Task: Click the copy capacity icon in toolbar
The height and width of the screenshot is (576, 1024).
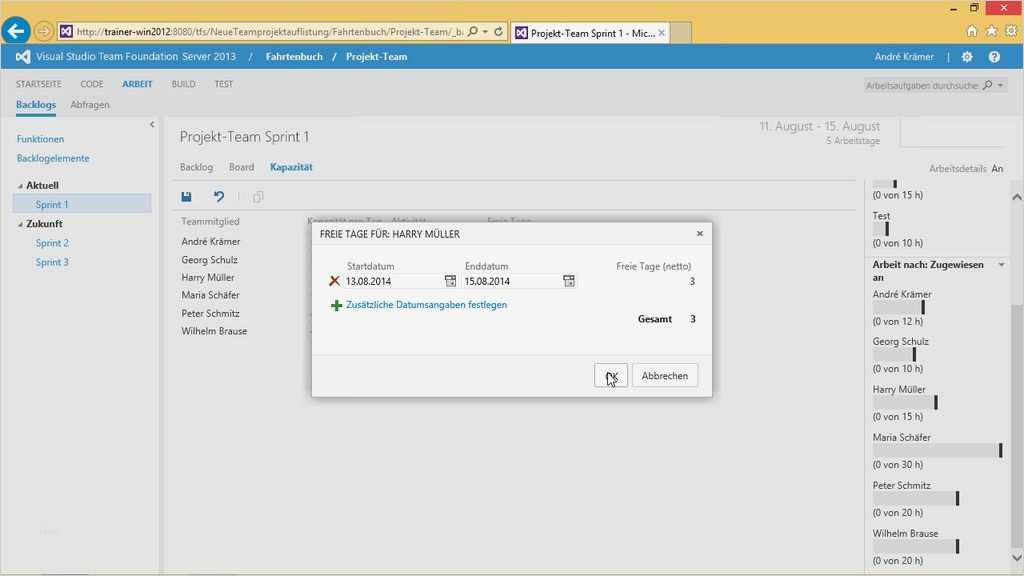Action: click(x=258, y=197)
